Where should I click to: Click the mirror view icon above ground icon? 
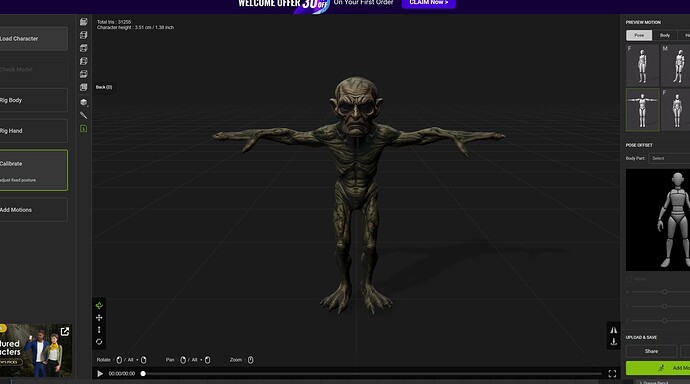(x=613, y=330)
